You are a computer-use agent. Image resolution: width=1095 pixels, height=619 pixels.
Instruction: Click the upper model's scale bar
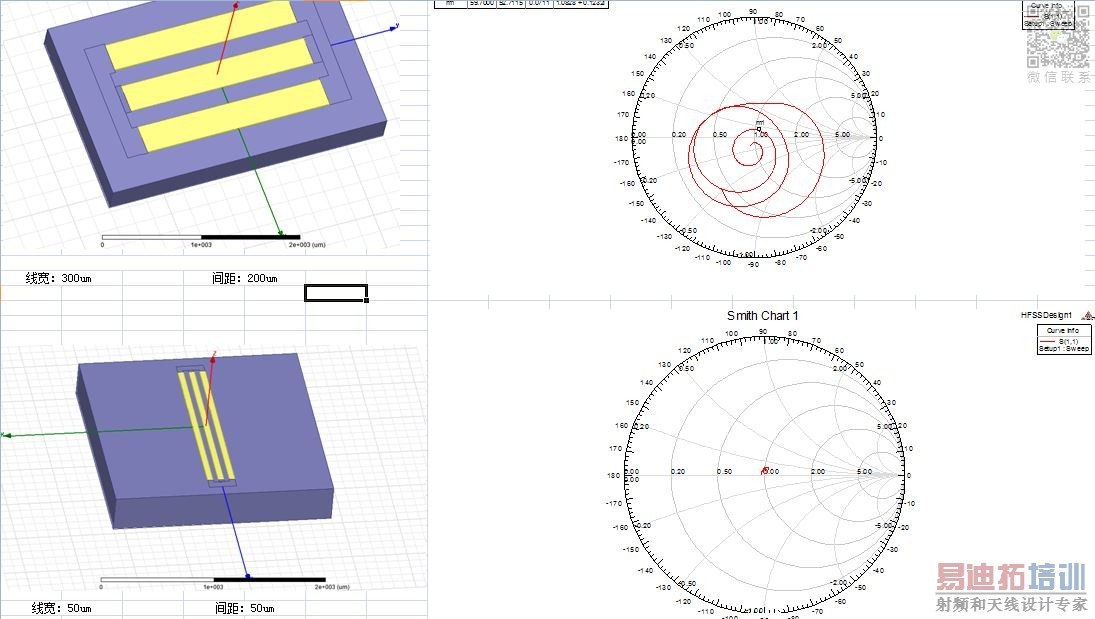[200, 238]
